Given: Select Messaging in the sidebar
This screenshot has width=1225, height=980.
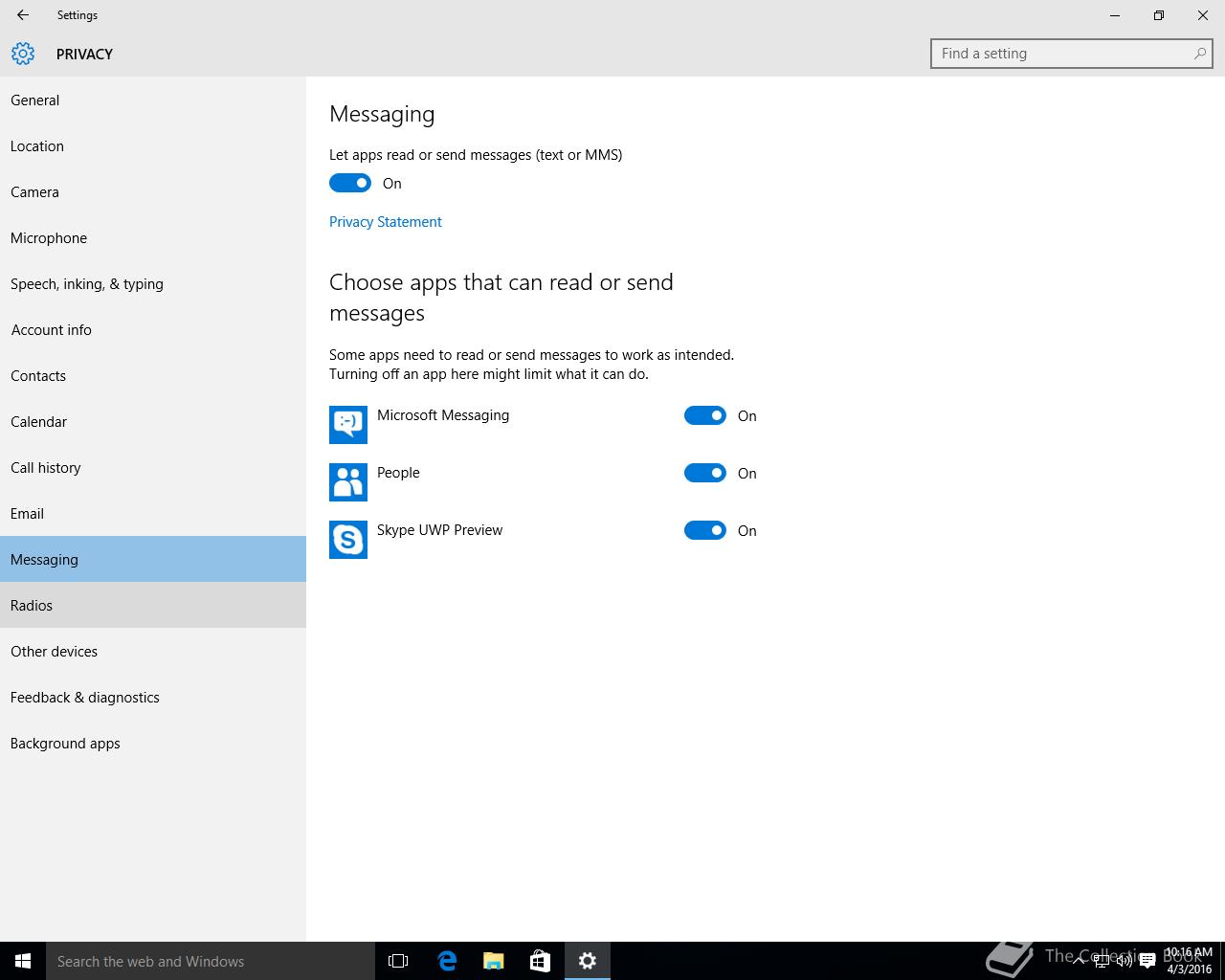Looking at the screenshot, I should point(153,559).
